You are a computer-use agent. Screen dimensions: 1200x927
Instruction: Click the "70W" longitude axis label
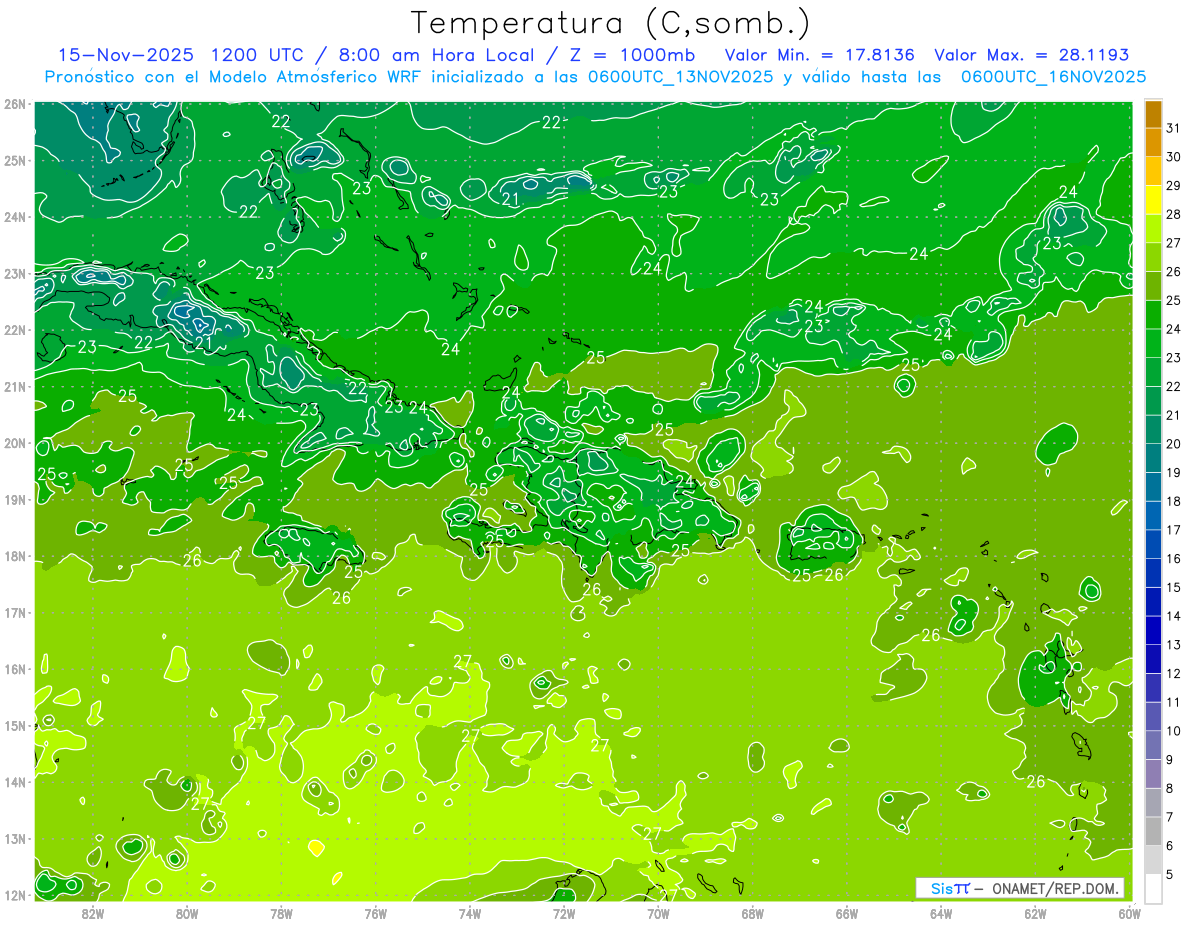(658, 914)
